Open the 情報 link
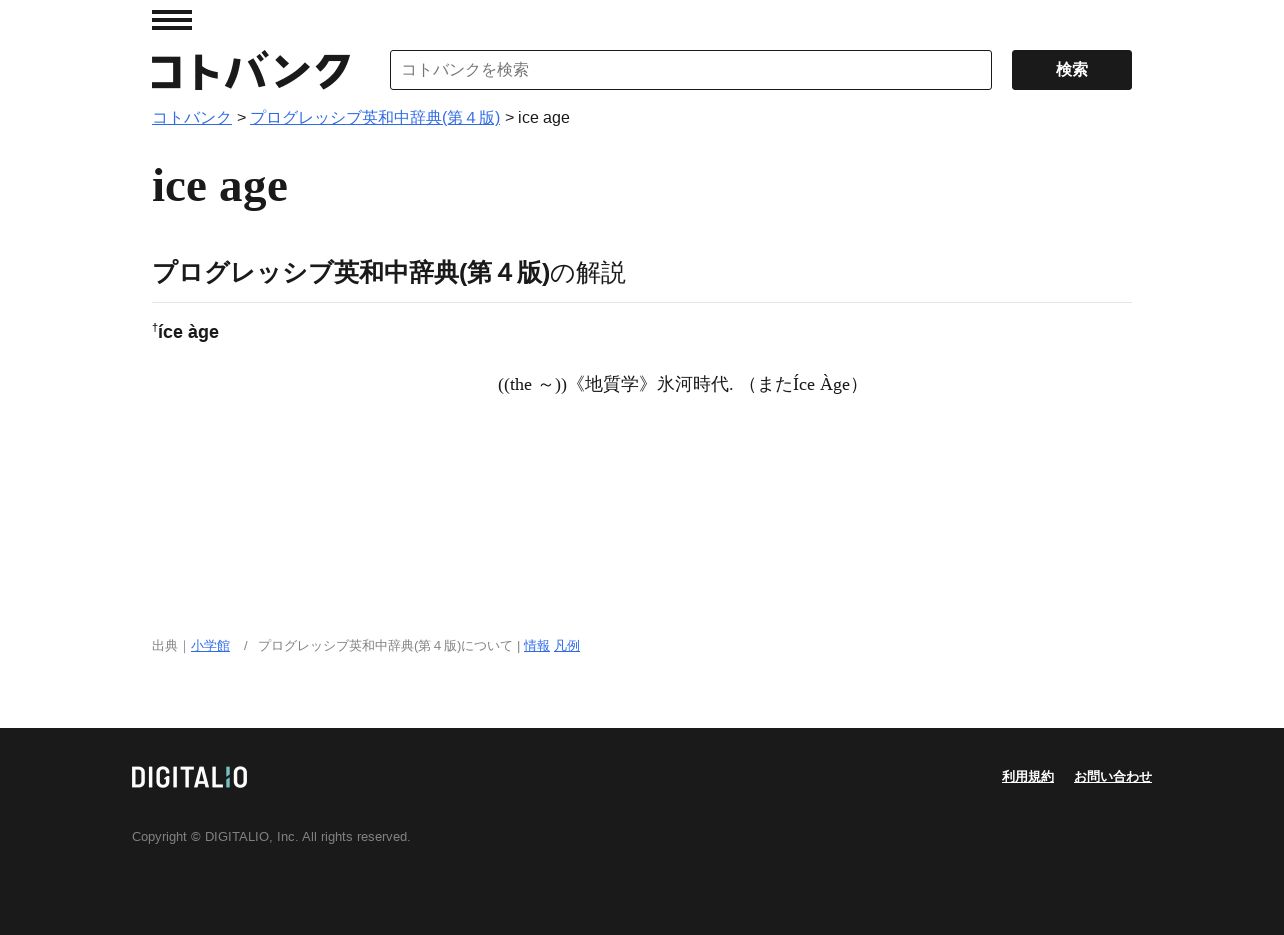The height and width of the screenshot is (935, 1284). pyautogui.click(x=537, y=646)
